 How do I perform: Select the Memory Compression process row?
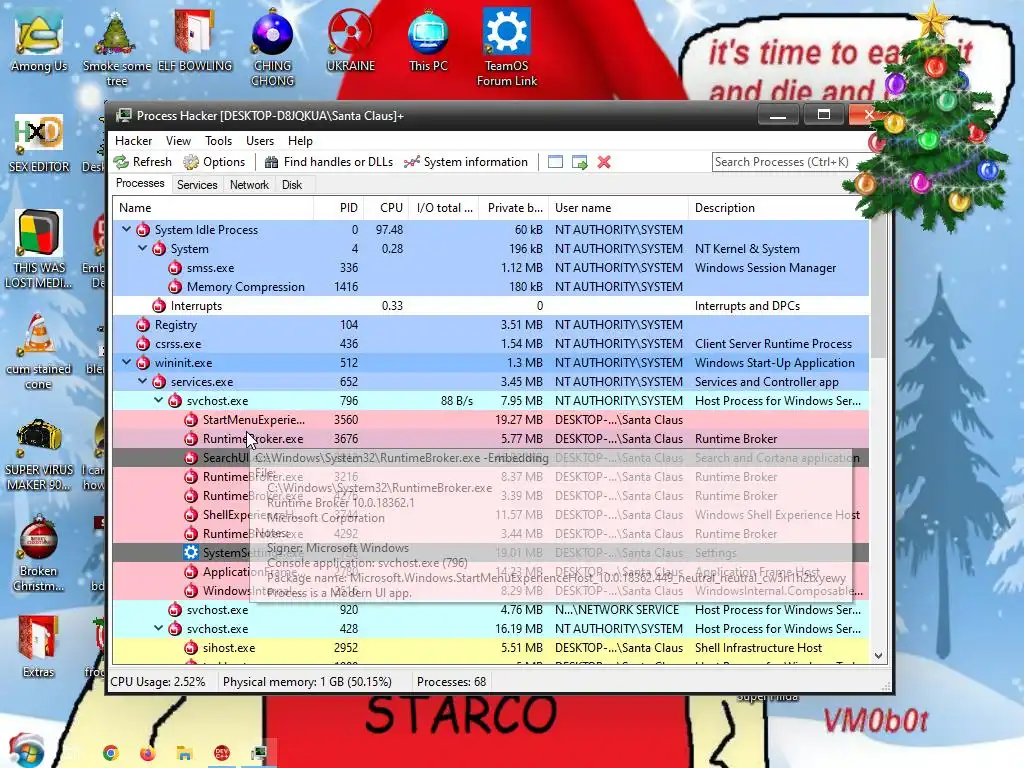tap(491, 287)
